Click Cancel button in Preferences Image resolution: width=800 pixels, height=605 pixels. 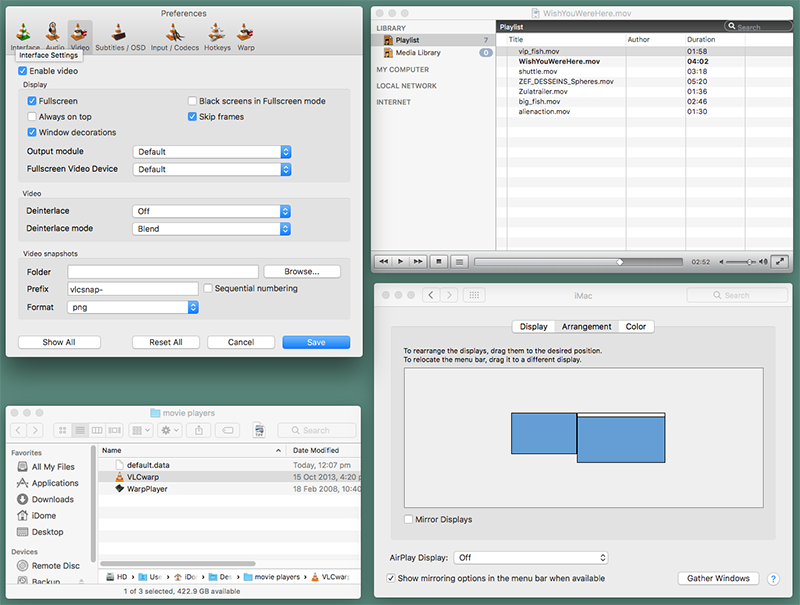(241, 342)
